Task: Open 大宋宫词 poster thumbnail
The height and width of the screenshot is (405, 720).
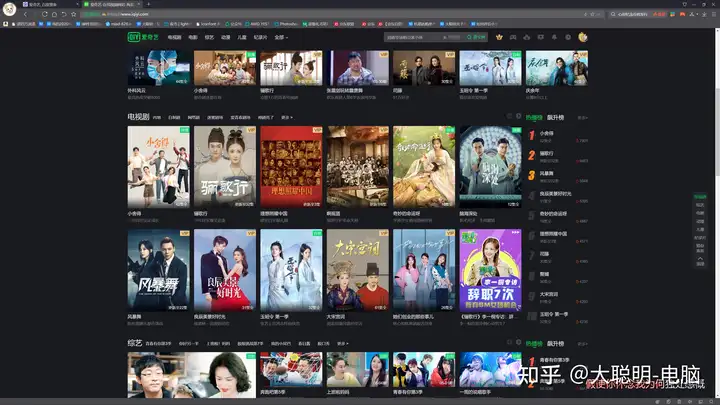Action: tap(358, 270)
